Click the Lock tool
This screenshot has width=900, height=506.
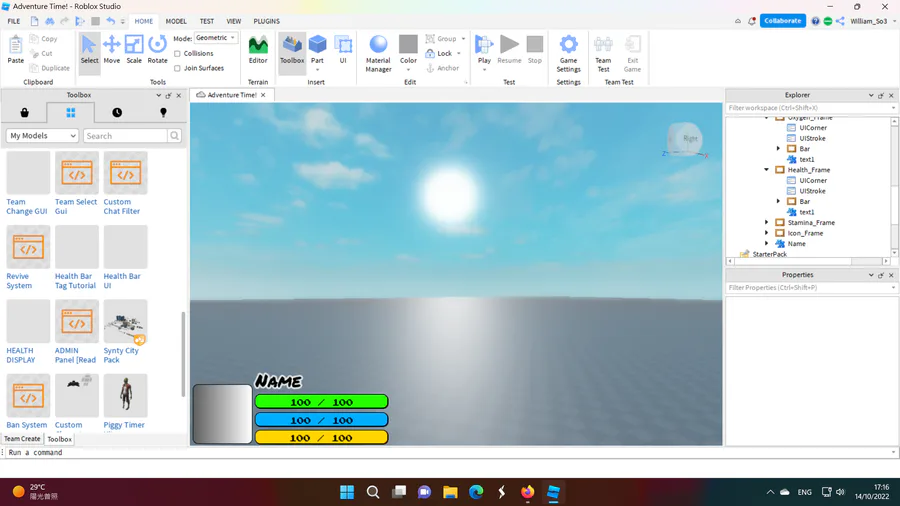click(439, 53)
